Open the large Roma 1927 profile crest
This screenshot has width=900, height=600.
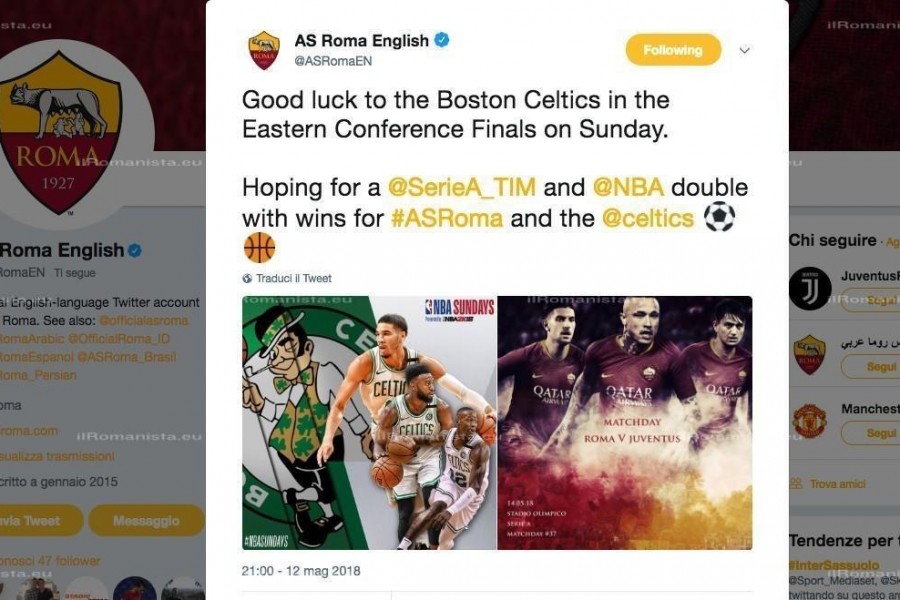pyautogui.click(x=60, y=132)
